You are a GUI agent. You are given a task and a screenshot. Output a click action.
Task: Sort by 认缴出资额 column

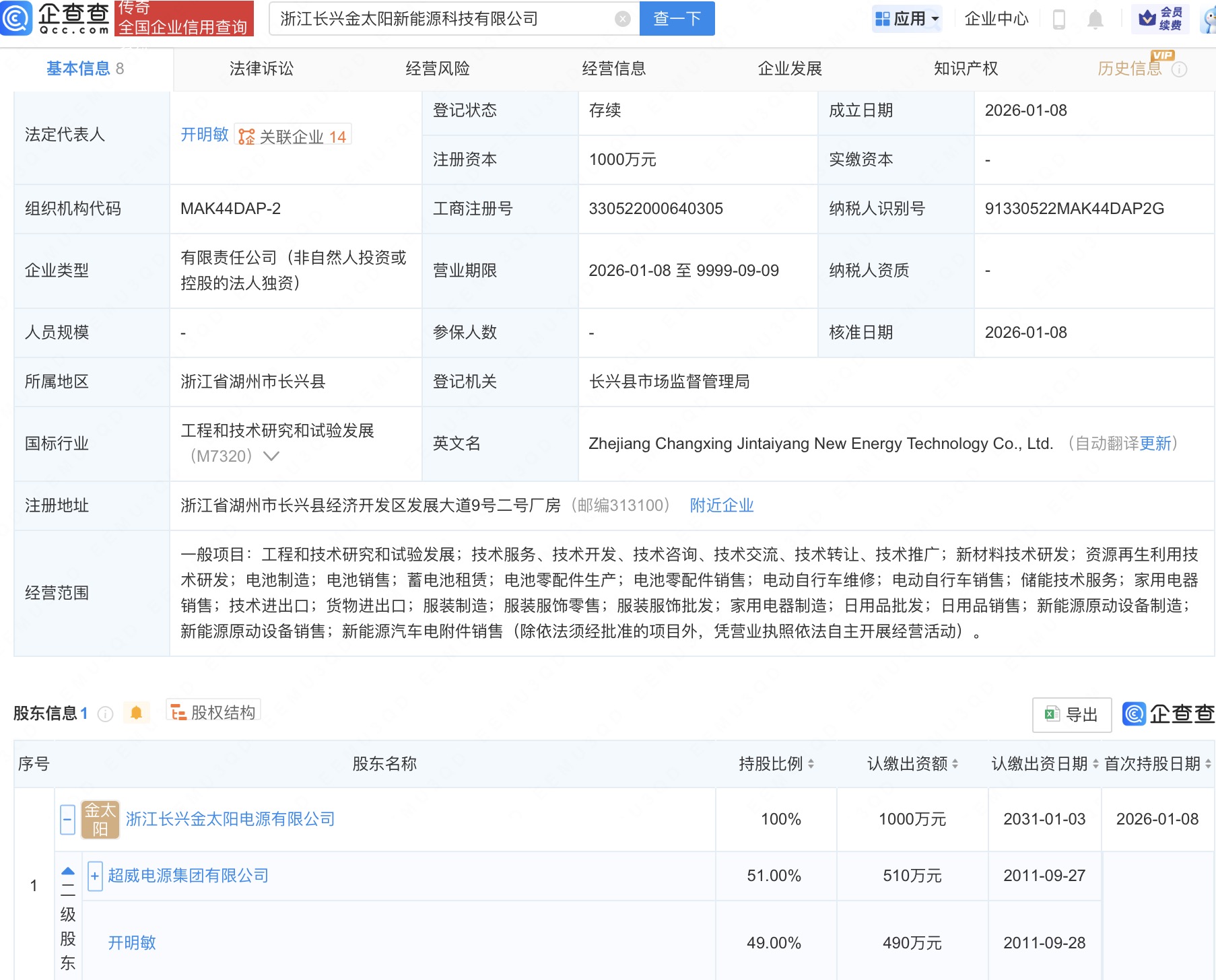pyautogui.click(x=912, y=764)
